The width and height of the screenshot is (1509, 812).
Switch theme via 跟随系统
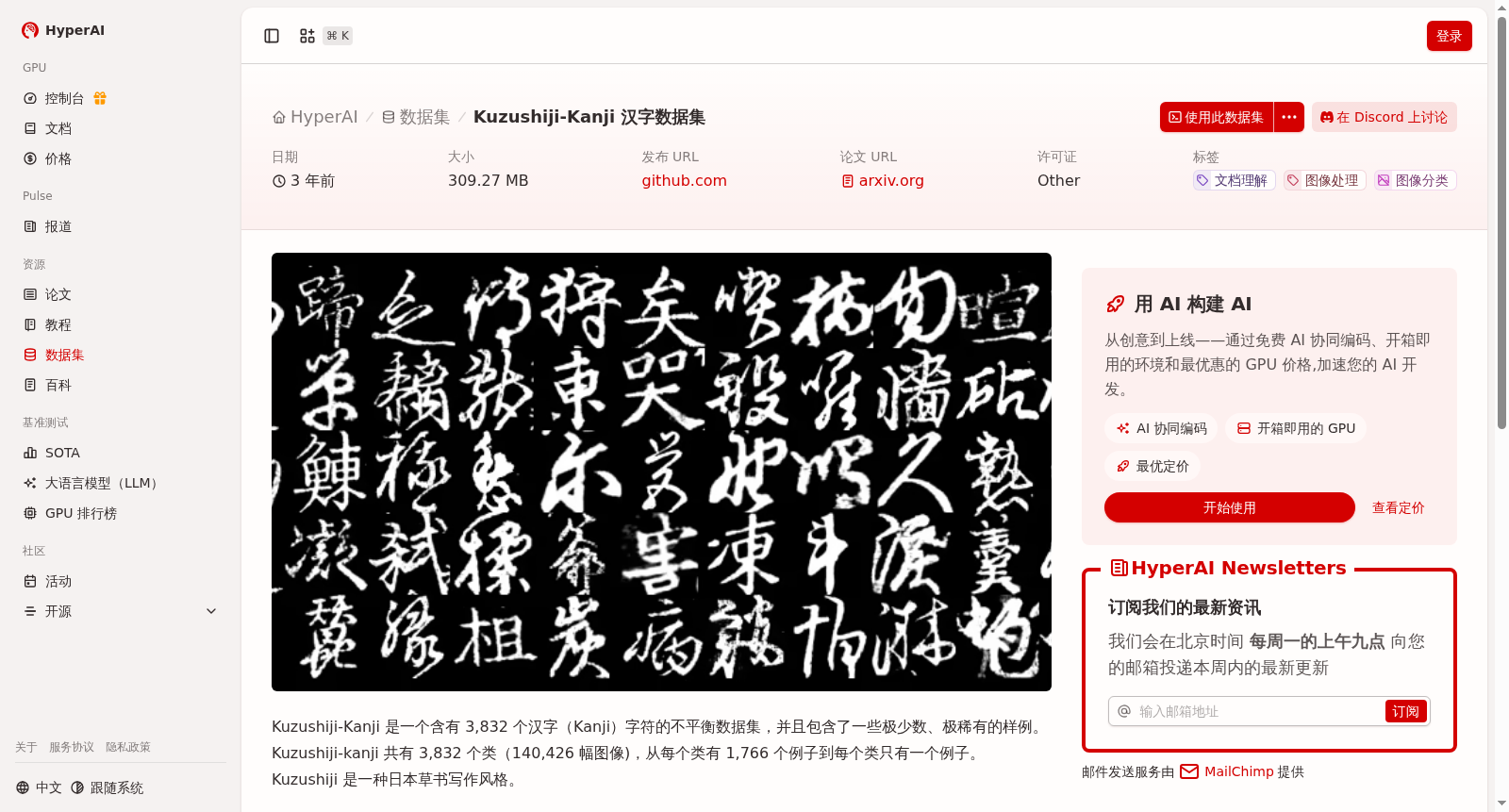[x=108, y=787]
